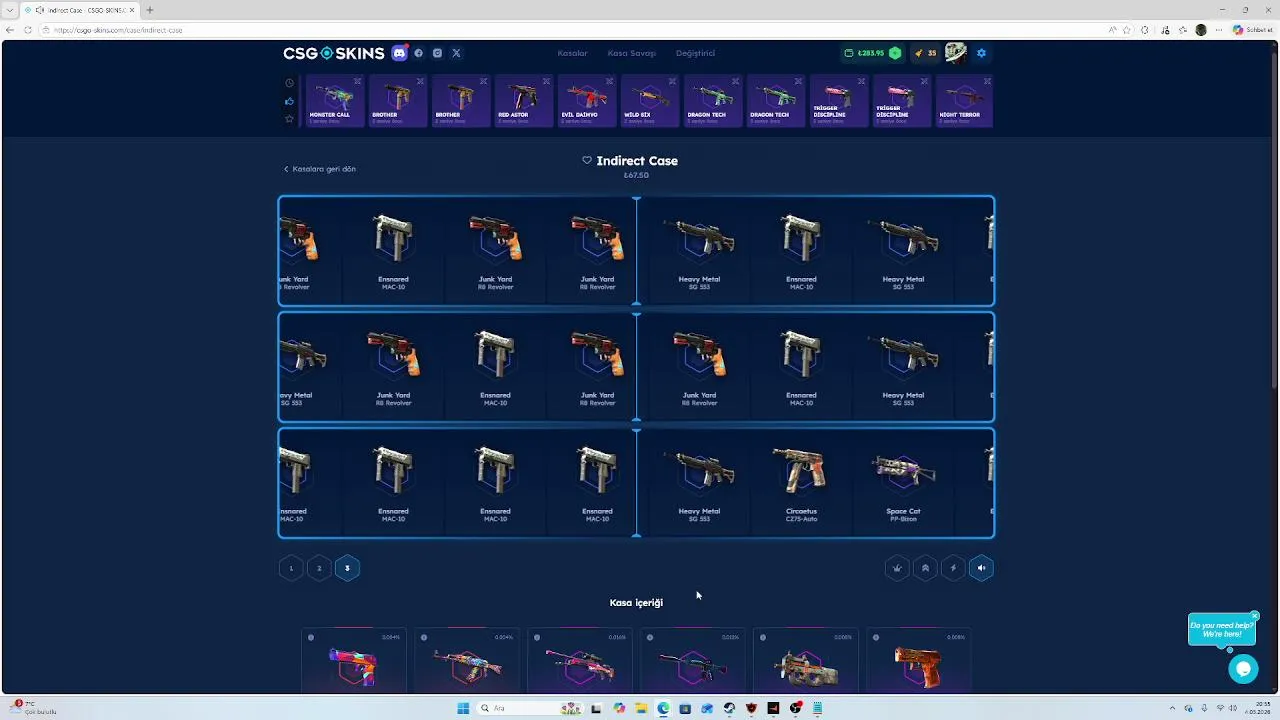1280x720 pixels.
Task: Open the X (Twitter) social icon
Action: [456, 53]
